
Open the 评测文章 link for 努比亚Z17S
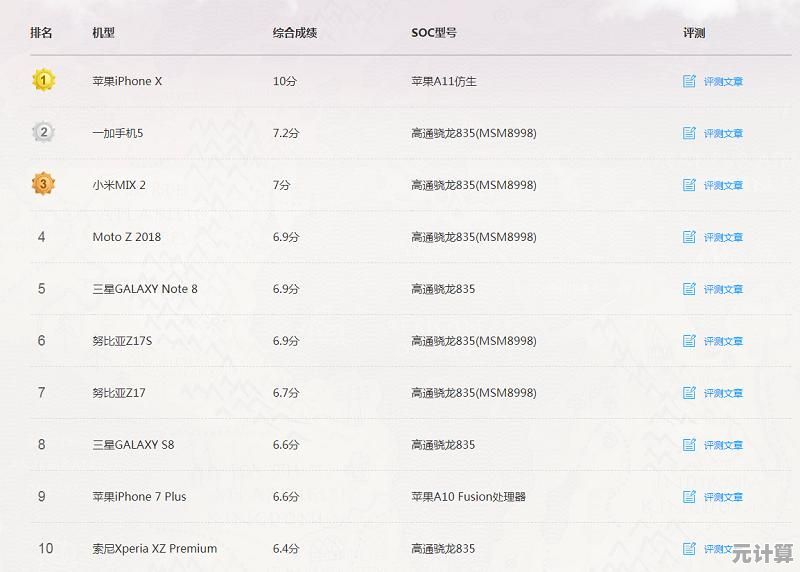click(723, 342)
